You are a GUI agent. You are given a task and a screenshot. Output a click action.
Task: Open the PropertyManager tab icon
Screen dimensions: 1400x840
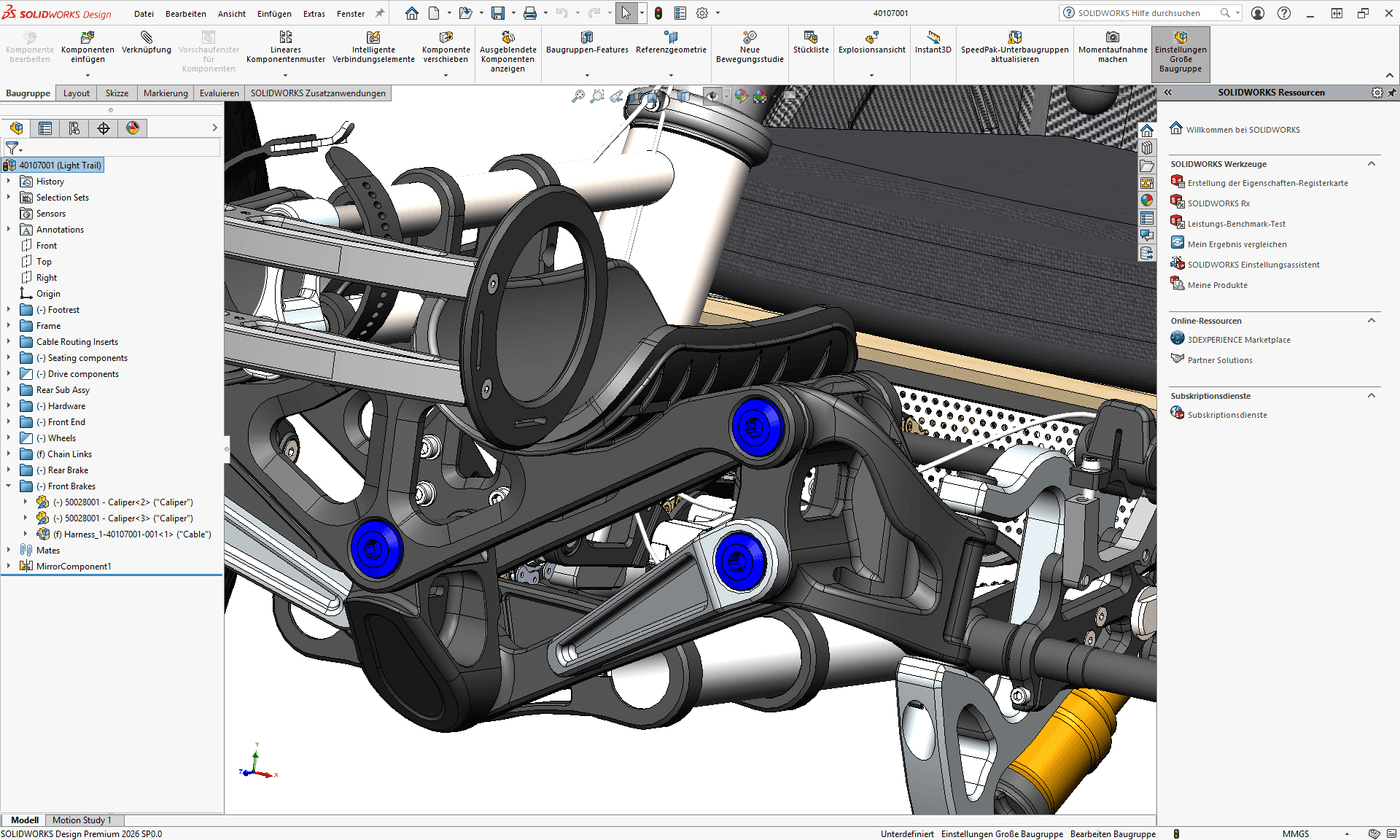coord(45,128)
